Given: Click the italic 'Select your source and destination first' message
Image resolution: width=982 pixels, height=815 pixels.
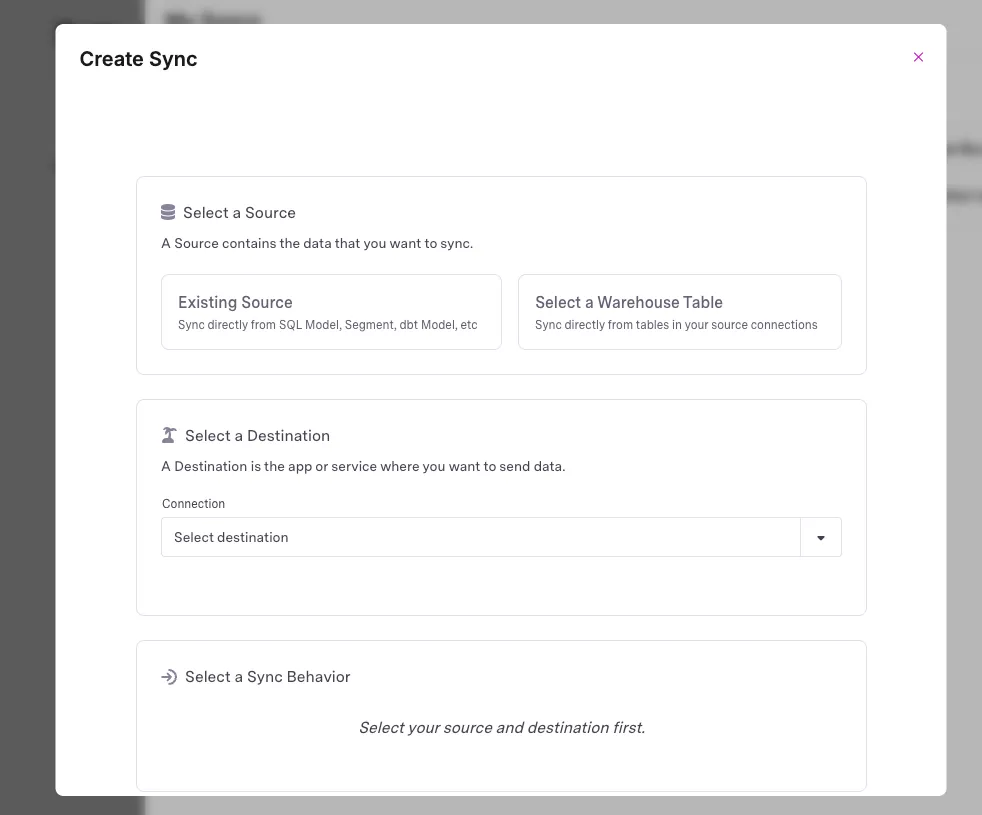Looking at the screenshot, I should (502, 728).
